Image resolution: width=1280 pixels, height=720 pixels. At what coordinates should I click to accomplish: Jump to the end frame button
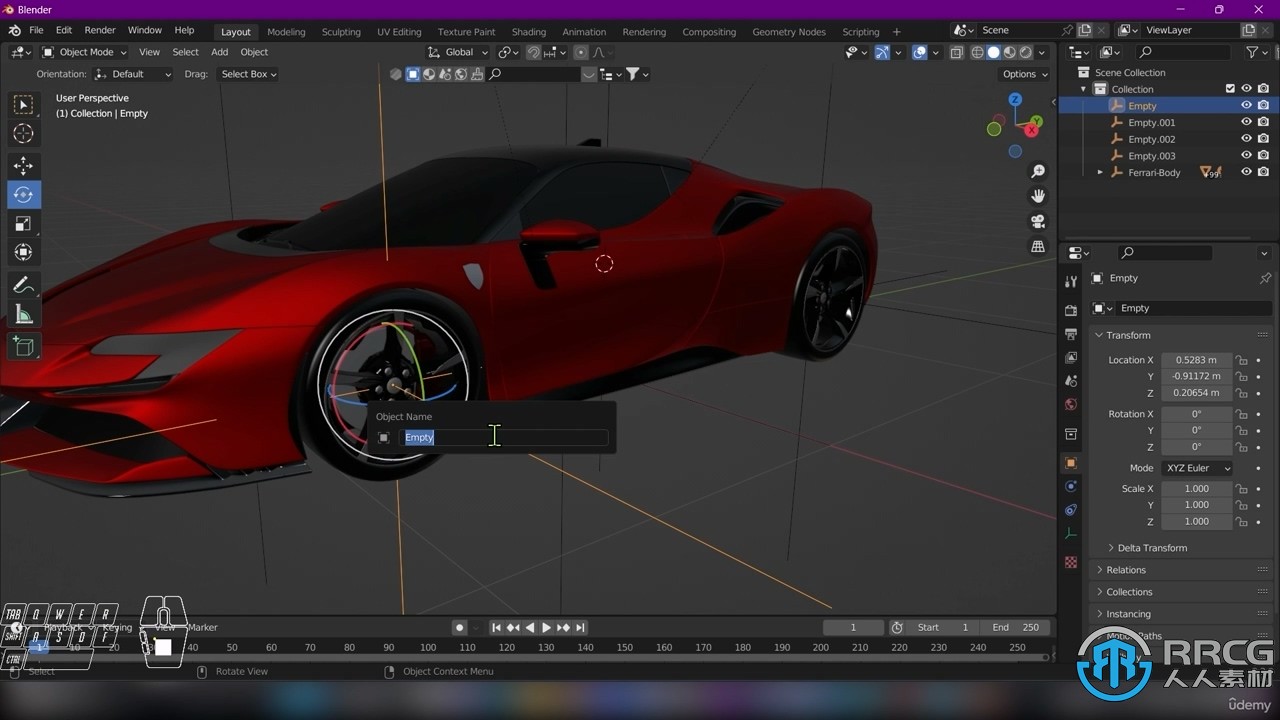[580, 628]
